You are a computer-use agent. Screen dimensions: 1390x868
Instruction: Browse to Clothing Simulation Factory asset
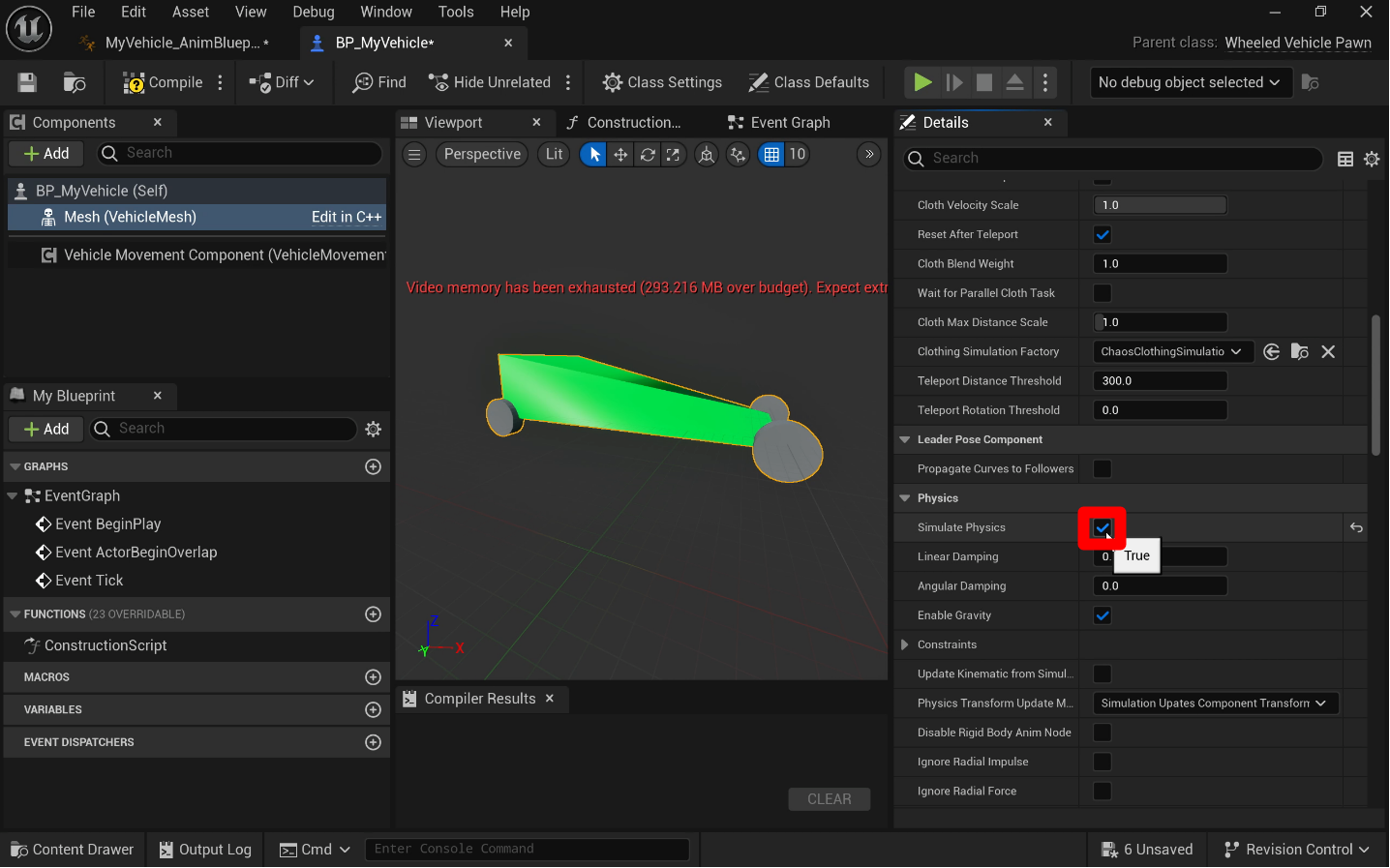1300,351
